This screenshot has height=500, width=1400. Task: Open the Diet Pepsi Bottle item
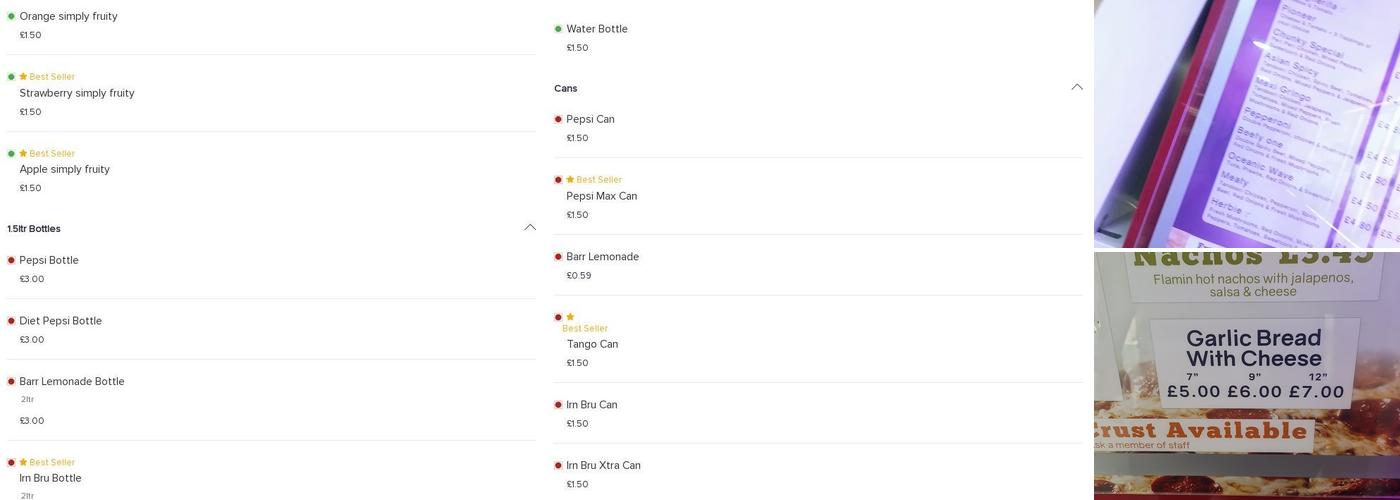(60, 321)
